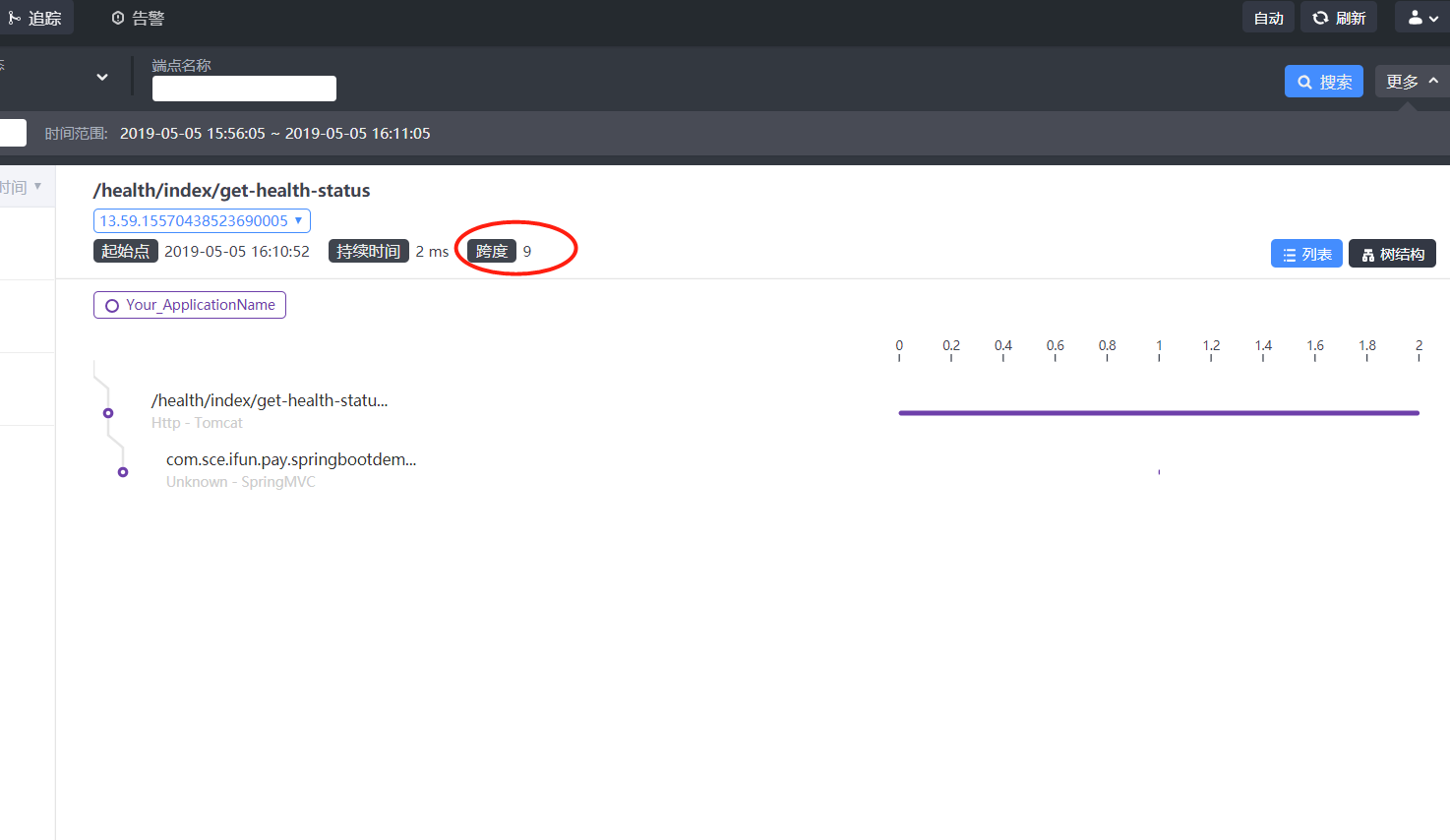Expand the left sidebar service selector chevron
Image resolution: width=1450 pixels, height=840 pixels.
click(x=101, y=76)
